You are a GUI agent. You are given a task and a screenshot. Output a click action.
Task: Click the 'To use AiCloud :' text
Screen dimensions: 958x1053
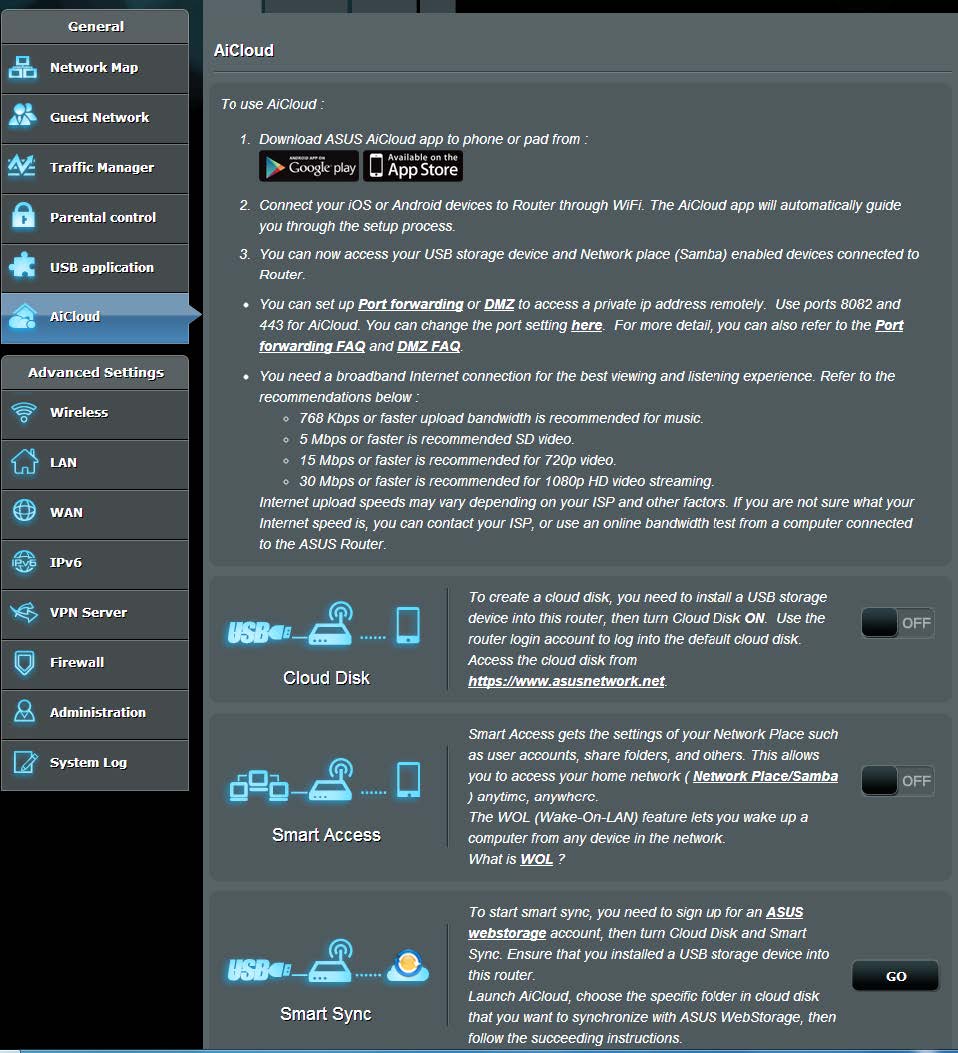pos(273,105)
